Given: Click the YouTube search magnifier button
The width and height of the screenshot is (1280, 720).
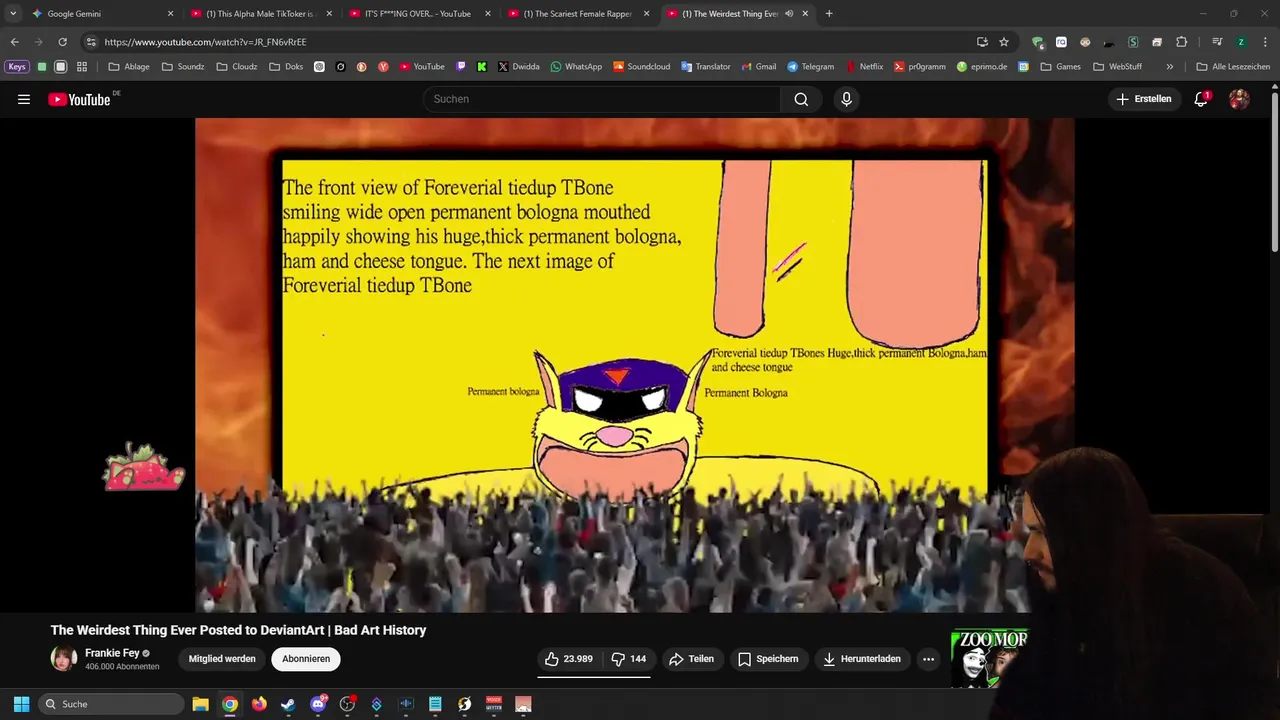Looking at the screenshot, I should tap(801, 99).
